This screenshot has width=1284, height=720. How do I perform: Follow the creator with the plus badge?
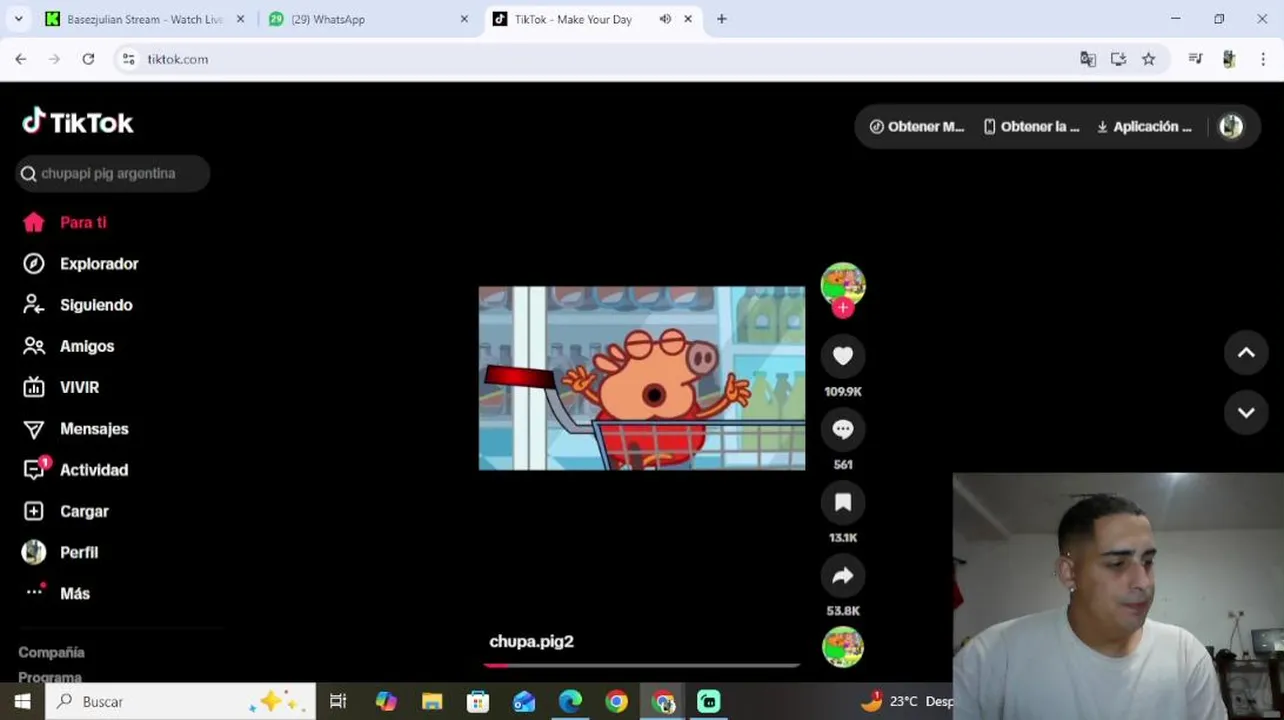[843, 308]
